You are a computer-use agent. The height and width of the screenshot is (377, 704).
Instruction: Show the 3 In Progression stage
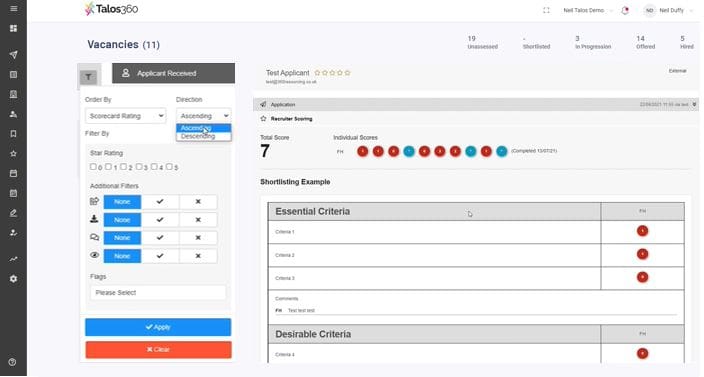[x=593, y=42]
